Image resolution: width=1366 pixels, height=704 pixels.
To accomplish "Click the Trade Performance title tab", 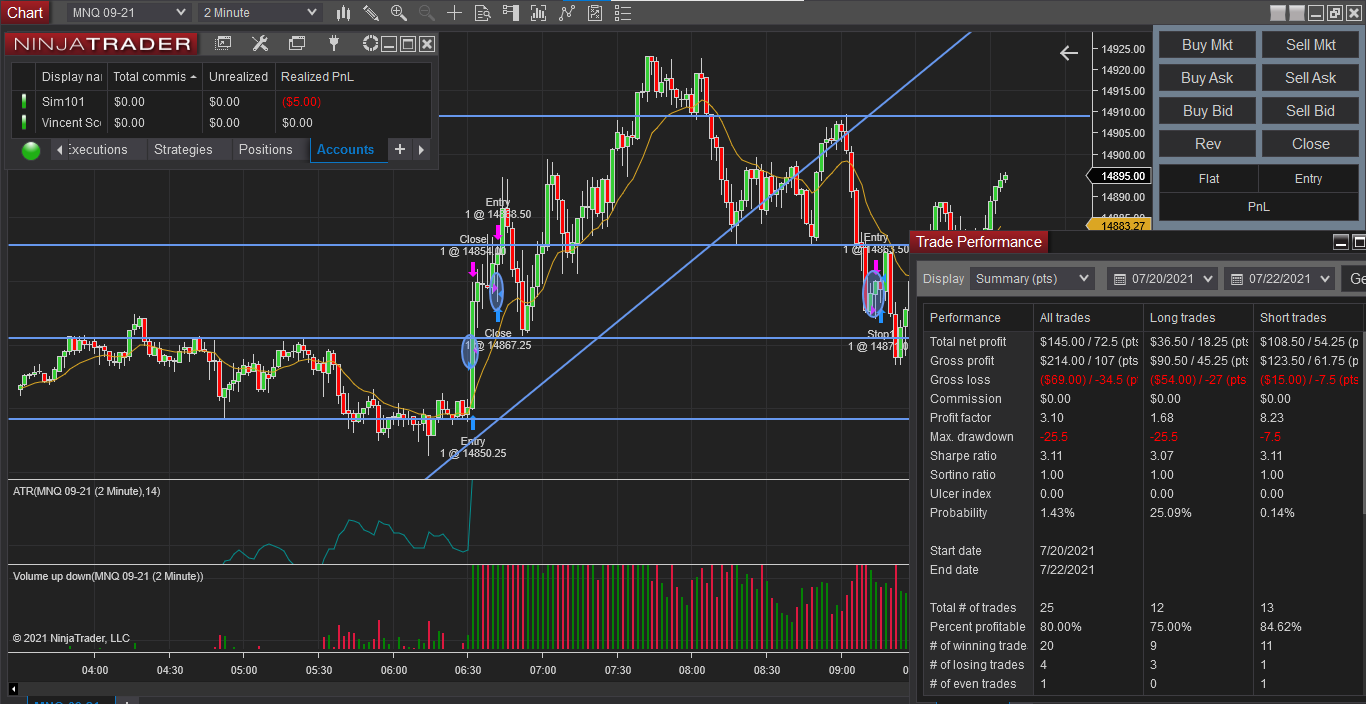I will point(979,242).
